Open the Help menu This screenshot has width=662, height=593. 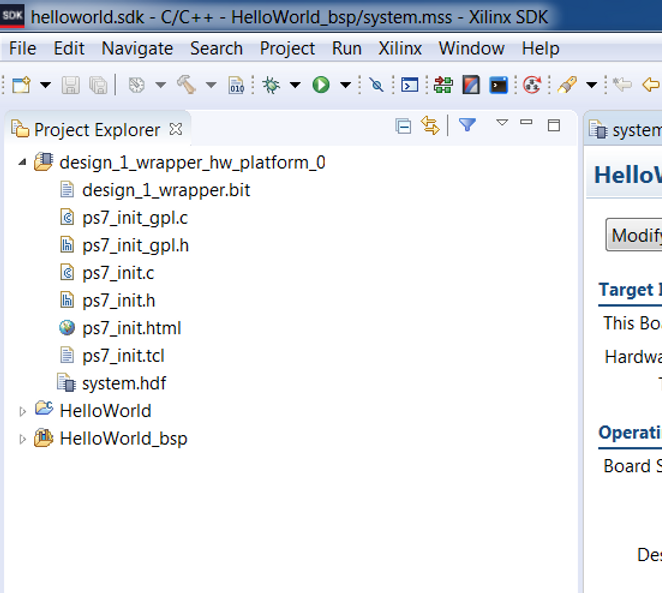[540, 49]
